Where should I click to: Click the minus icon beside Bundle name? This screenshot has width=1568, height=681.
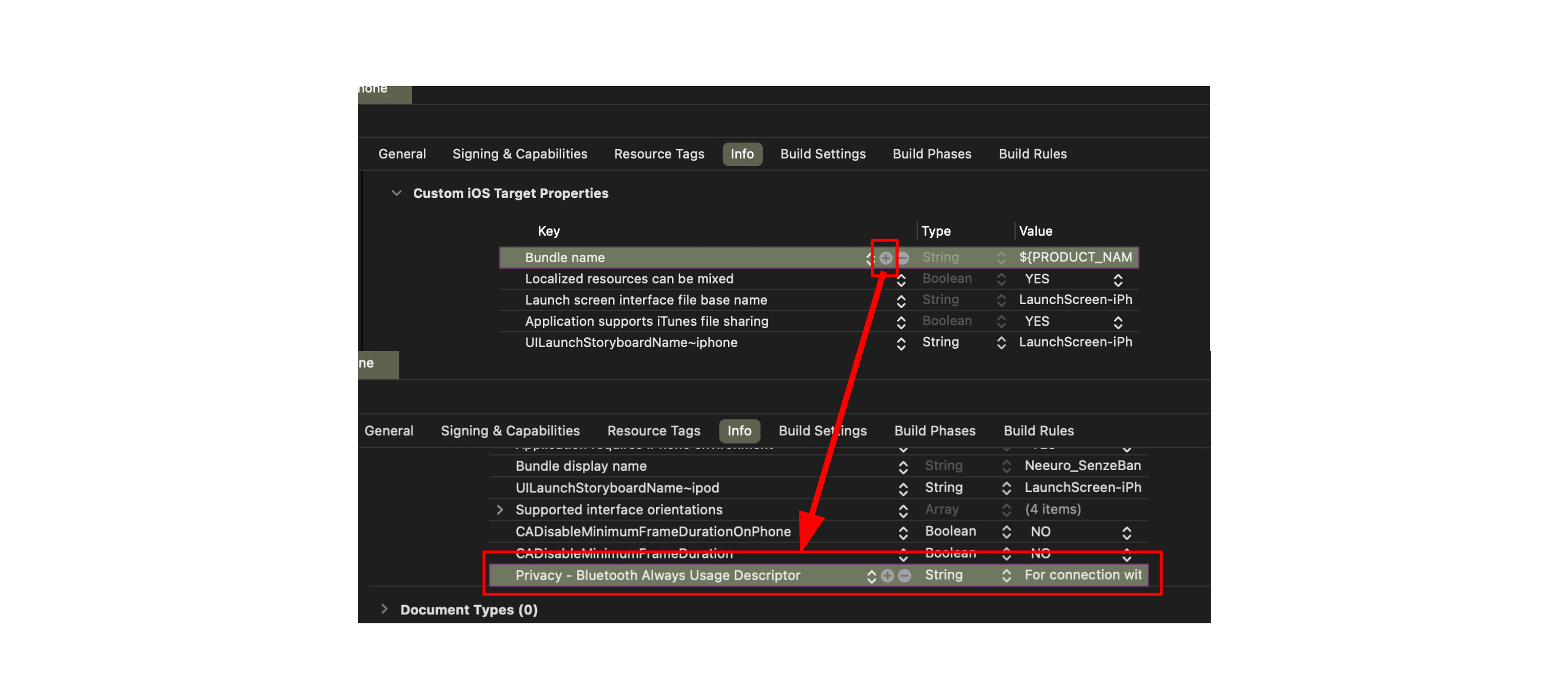click(x=903, y=257)
